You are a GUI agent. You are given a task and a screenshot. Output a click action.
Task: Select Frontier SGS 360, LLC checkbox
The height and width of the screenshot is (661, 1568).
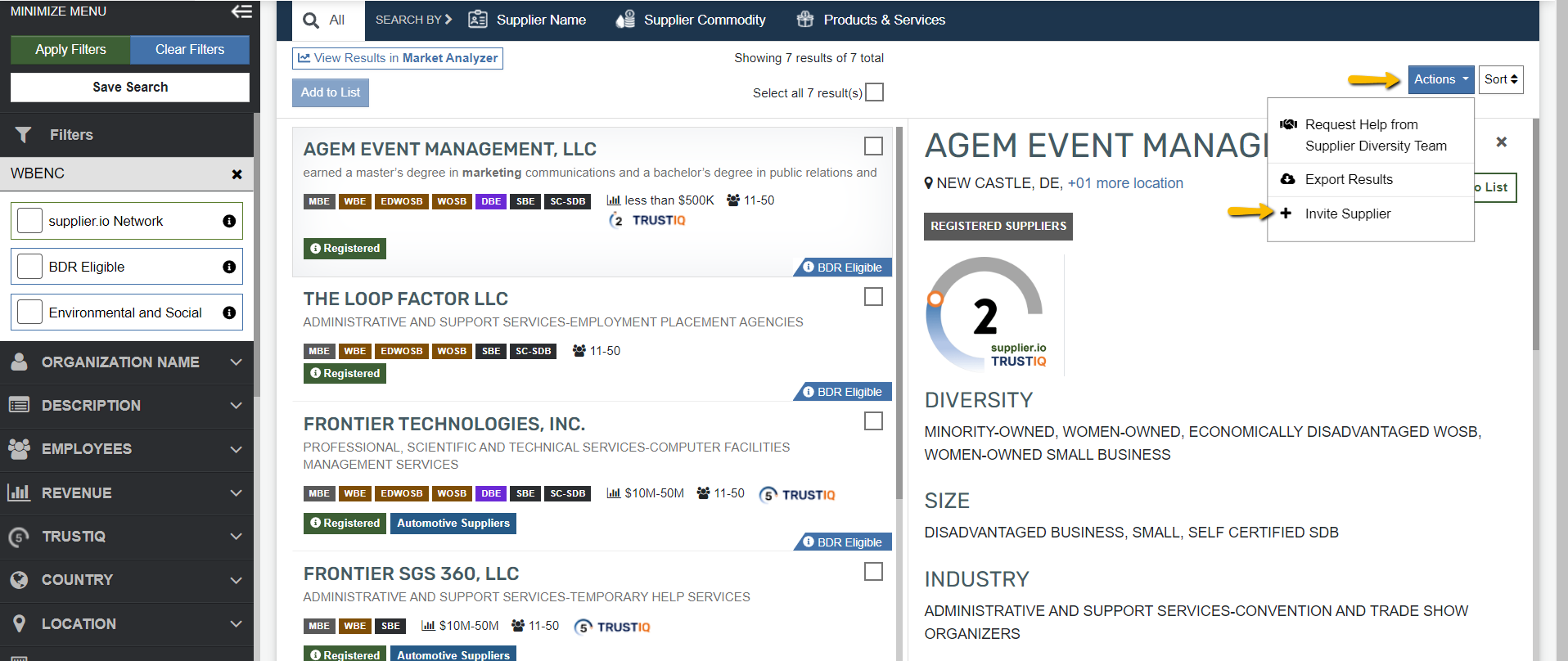pyautogui.click(x=873, y=571)
